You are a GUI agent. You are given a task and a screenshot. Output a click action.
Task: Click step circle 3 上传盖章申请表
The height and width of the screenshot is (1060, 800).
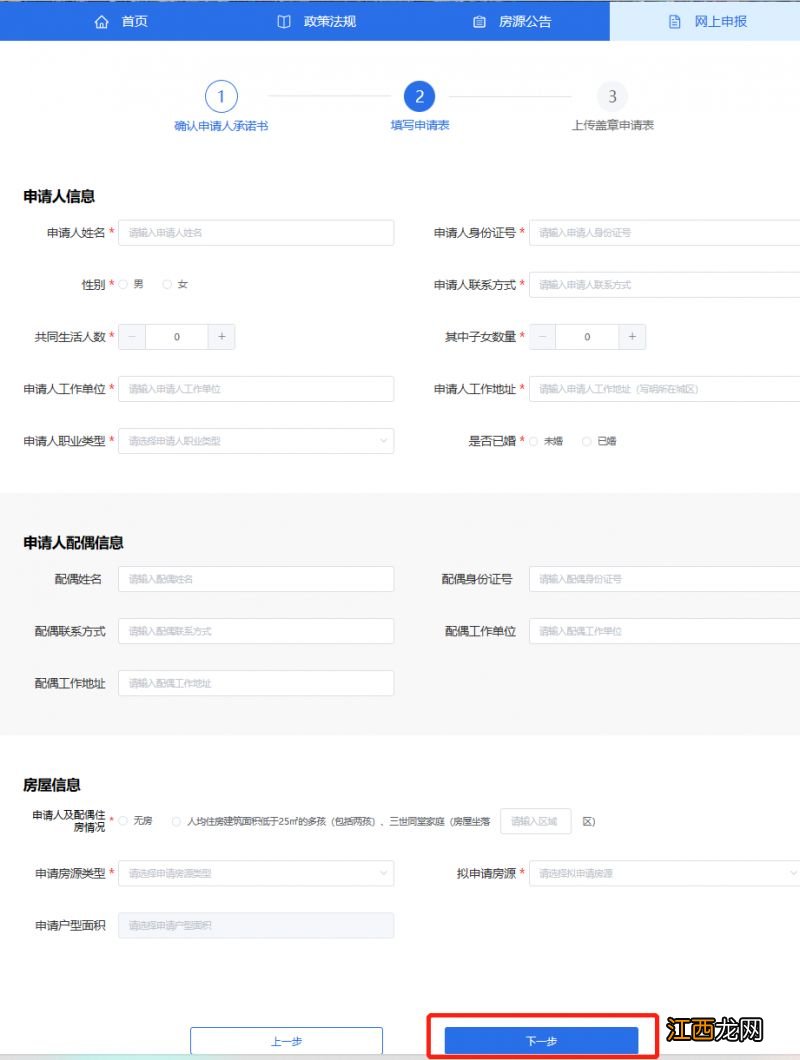pyautogui.click(x=612, y=96)
